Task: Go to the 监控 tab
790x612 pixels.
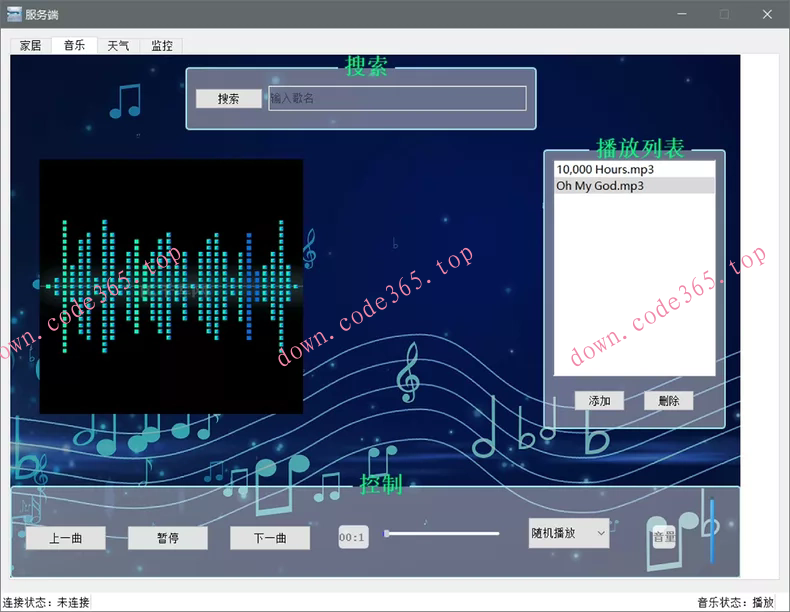Action: pyautogui.click(x=162, y=46)
